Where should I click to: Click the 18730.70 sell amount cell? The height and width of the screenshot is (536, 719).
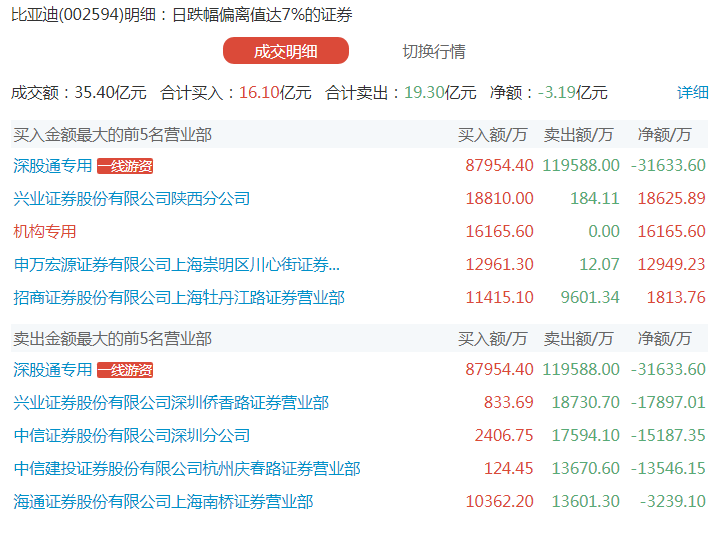586,403
